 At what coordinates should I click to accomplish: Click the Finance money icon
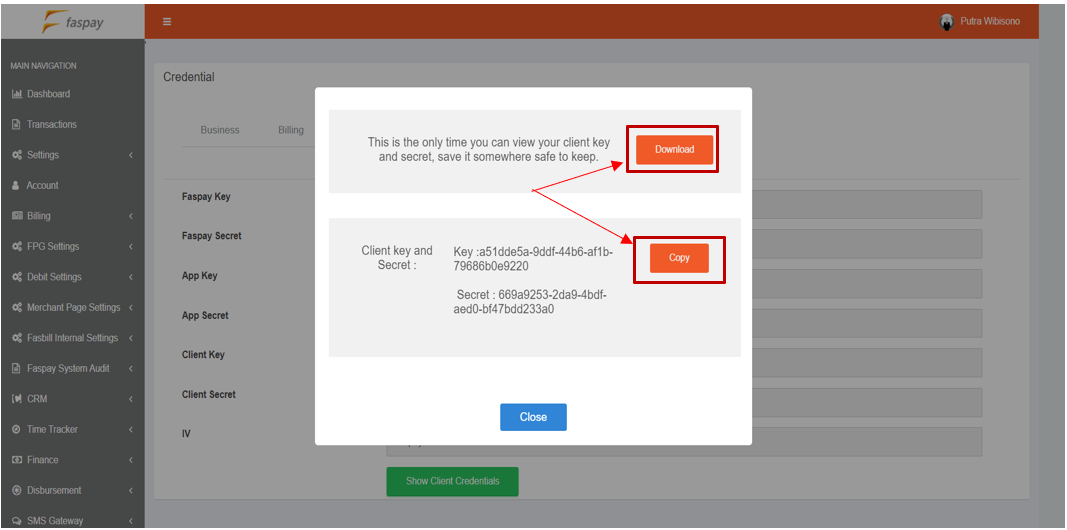click(x=17, y=460)
